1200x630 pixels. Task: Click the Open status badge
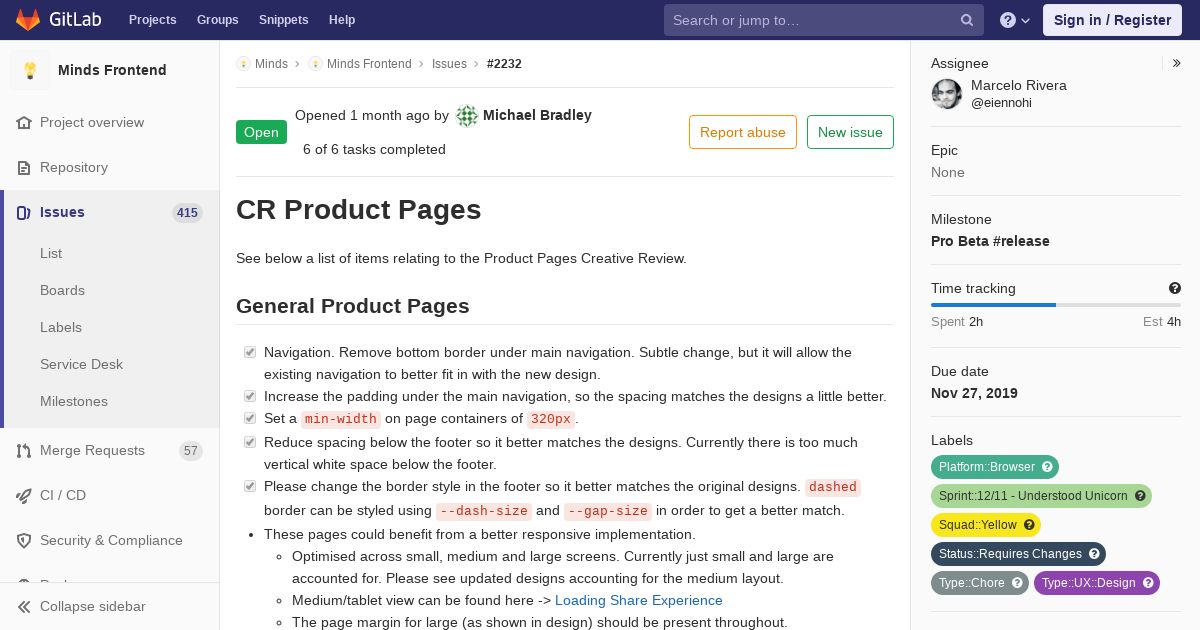click(261, 132)
